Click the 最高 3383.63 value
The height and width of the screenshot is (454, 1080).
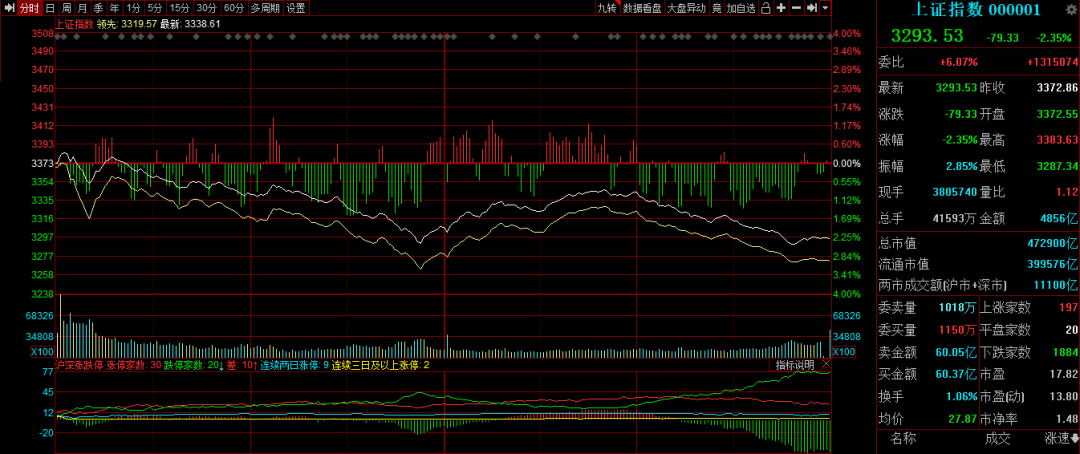click(x=1057, y=141)
